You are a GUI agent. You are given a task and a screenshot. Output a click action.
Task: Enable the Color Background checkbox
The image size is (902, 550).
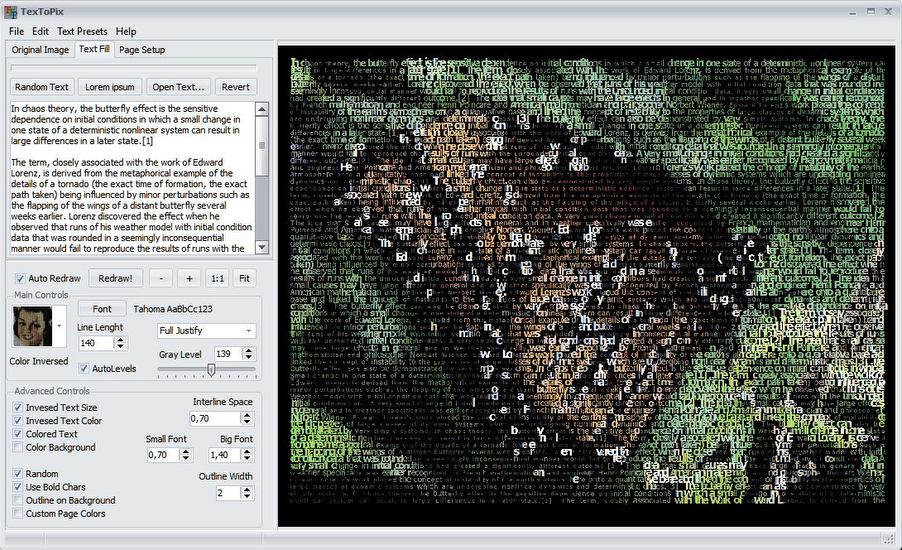click(18, 447)
